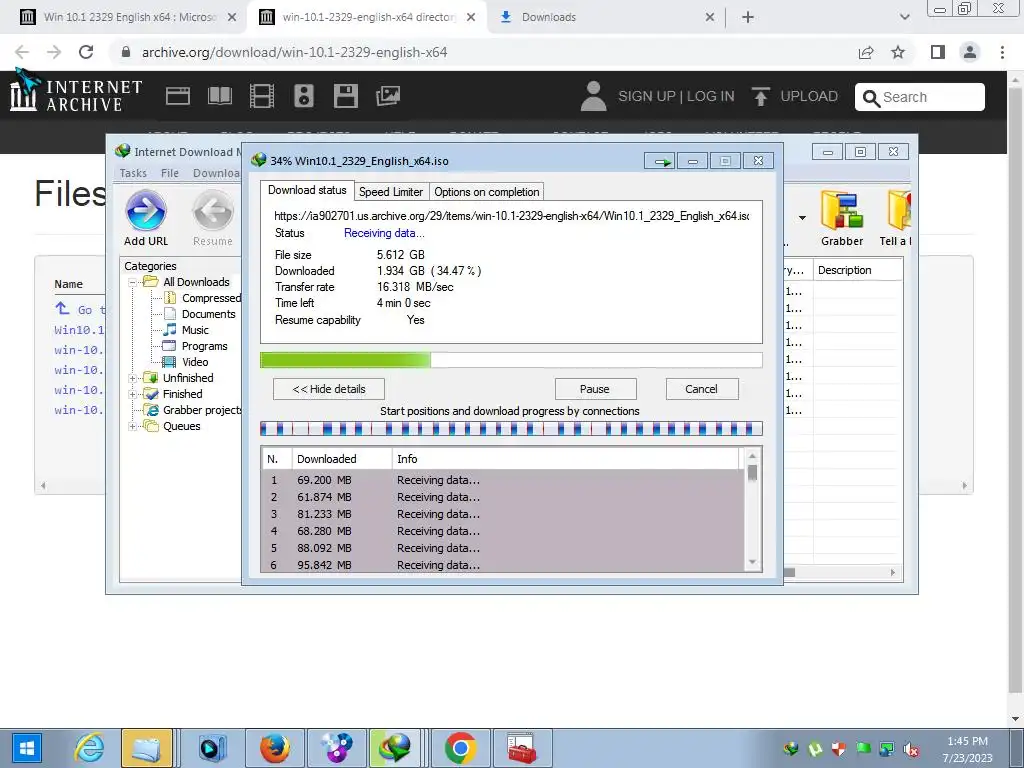Open Internet Archive software floppy icon
Screen dimensions: 1024x768
pyautogui.click(x=345, y=96)
